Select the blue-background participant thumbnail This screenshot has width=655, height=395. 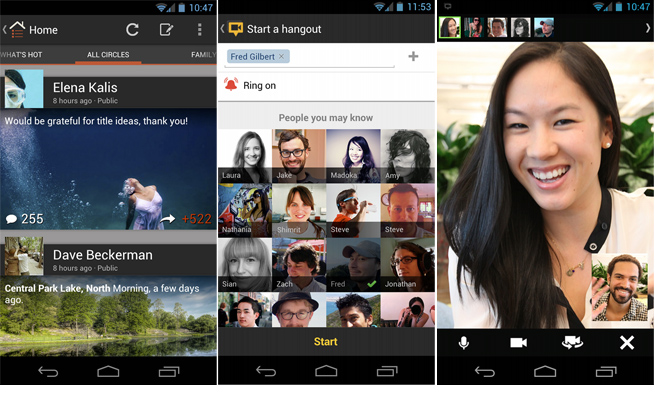coord(544,28)
